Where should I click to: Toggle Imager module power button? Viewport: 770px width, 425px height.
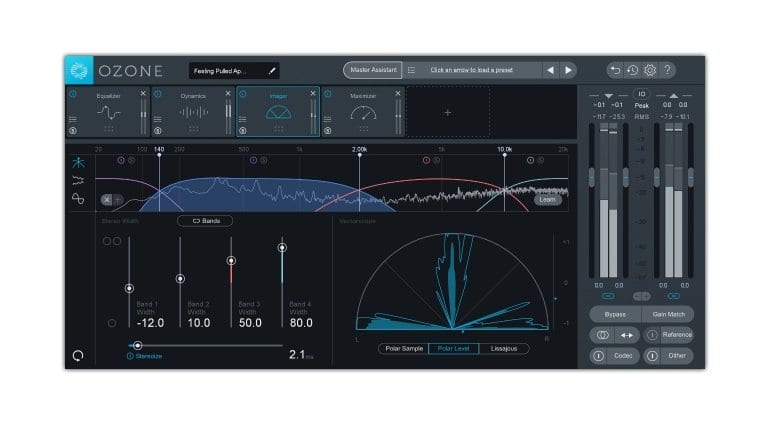tap(243, 94)
